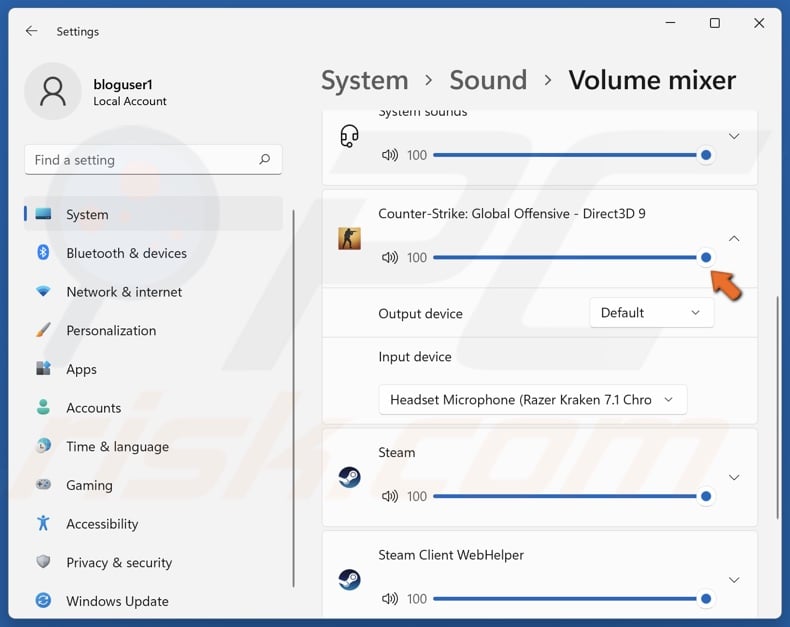The image size is (790, 627).
Task: Go to Sound breadcrumb link
Action: point(488,80)
